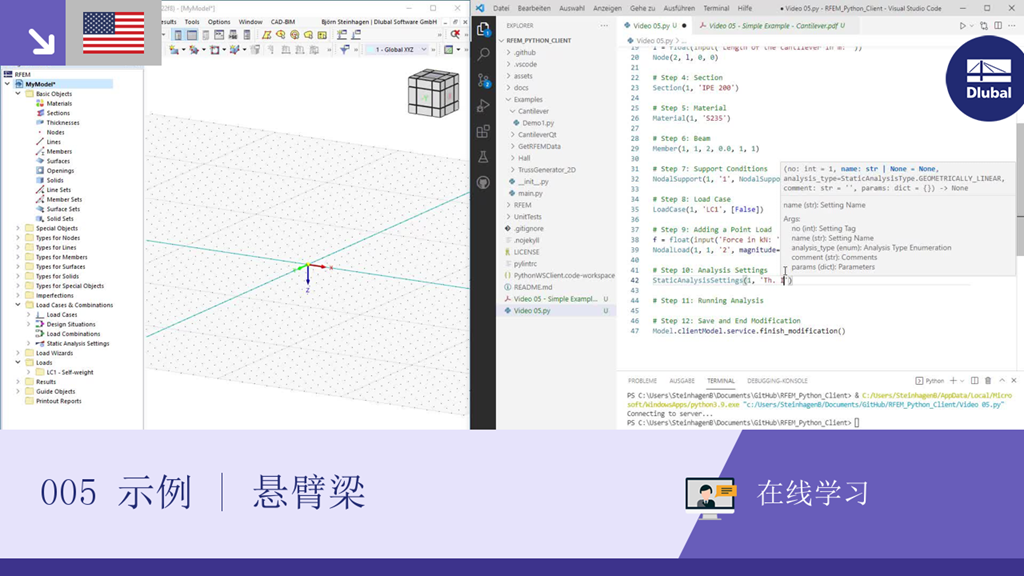Screen dimensions: 1024x576
Task: Select Printout Reports in navigator
Action: click(x=58, y=401)
